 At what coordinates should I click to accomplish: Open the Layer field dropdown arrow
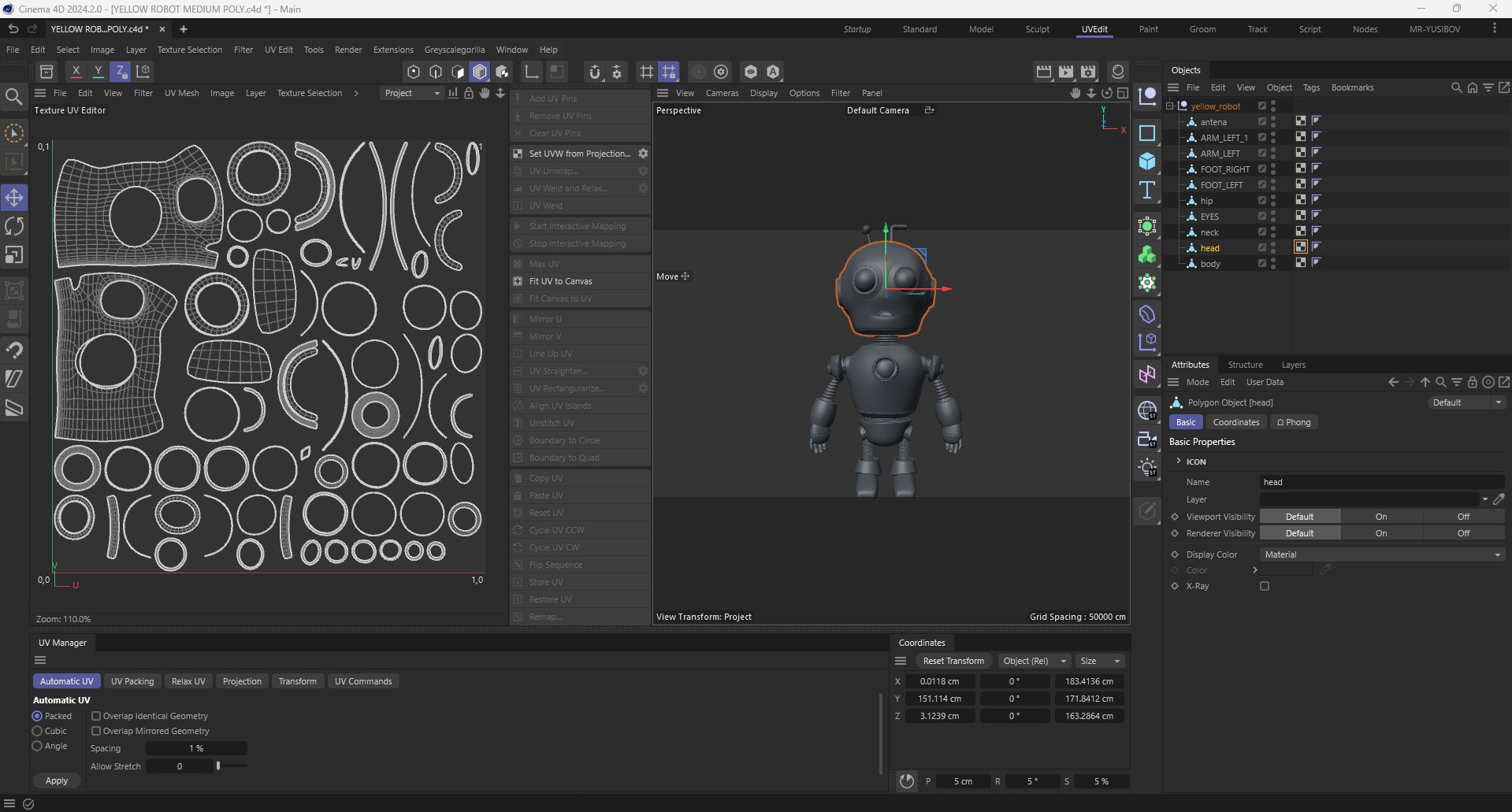click(1485, 499)
